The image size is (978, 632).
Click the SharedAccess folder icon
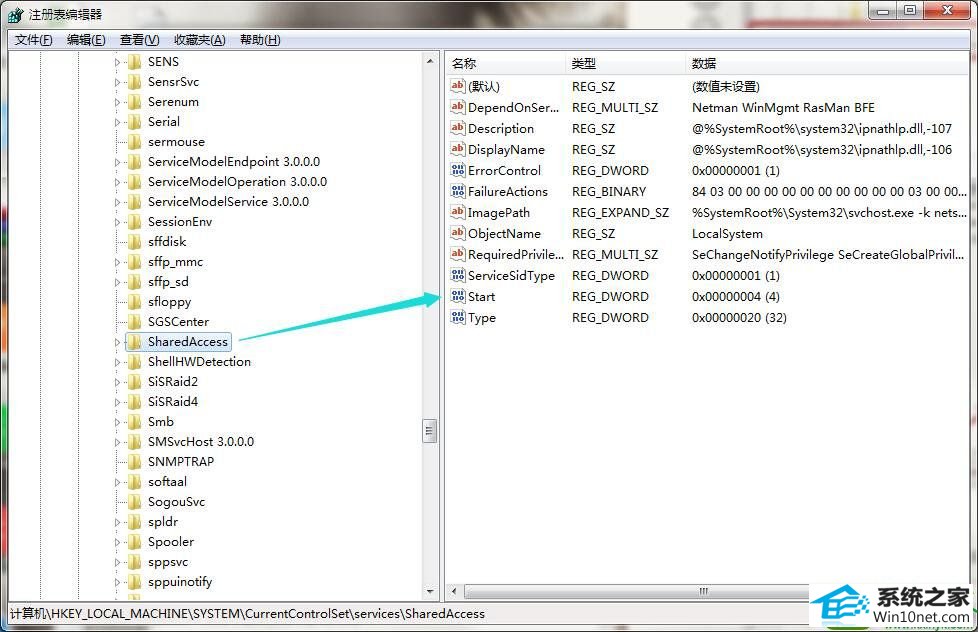click(135, 341)
